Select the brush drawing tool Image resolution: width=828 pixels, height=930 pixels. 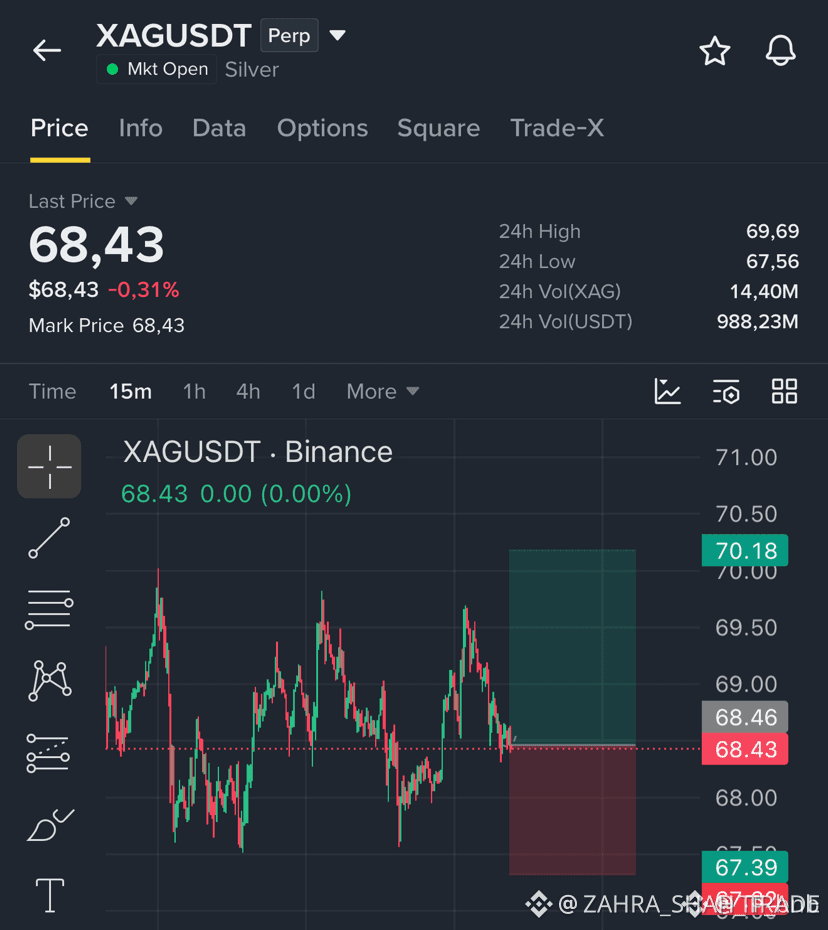tap(50, 824)
